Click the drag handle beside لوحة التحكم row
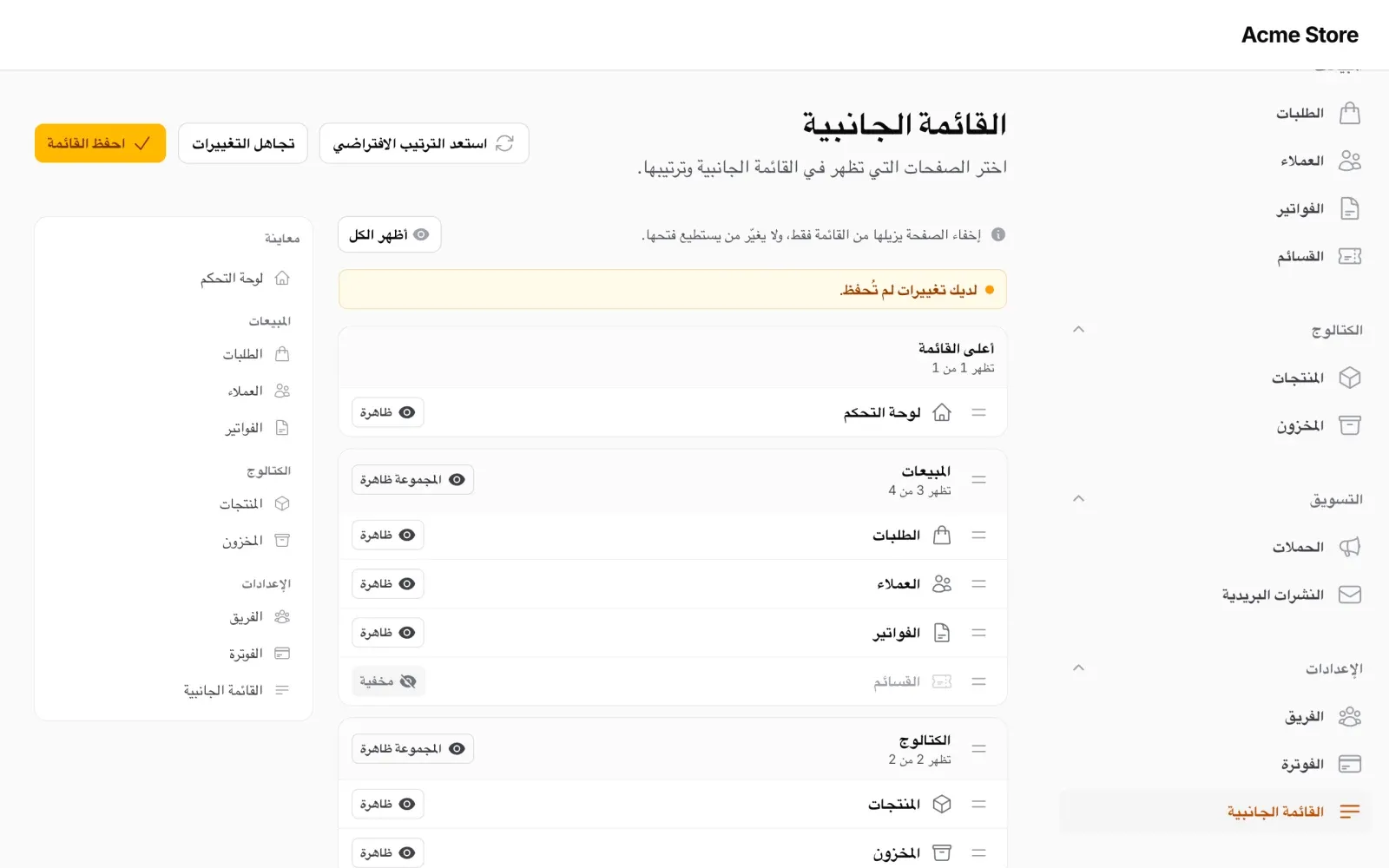Image resolution: width=1389 pixels, height=868 pixels. 978,412
